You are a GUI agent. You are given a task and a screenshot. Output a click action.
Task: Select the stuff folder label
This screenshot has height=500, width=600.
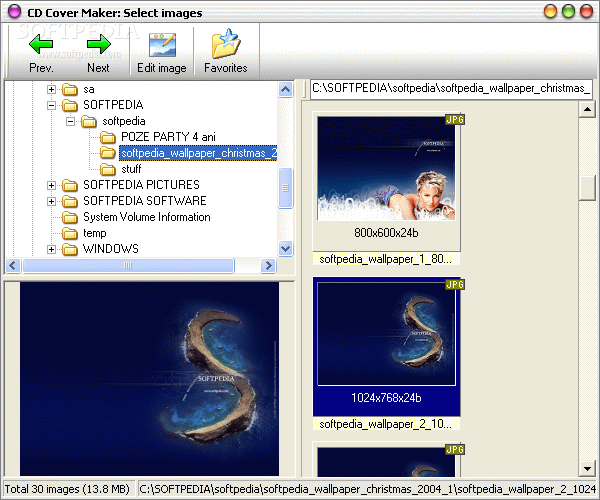click(x=131, y=169)
